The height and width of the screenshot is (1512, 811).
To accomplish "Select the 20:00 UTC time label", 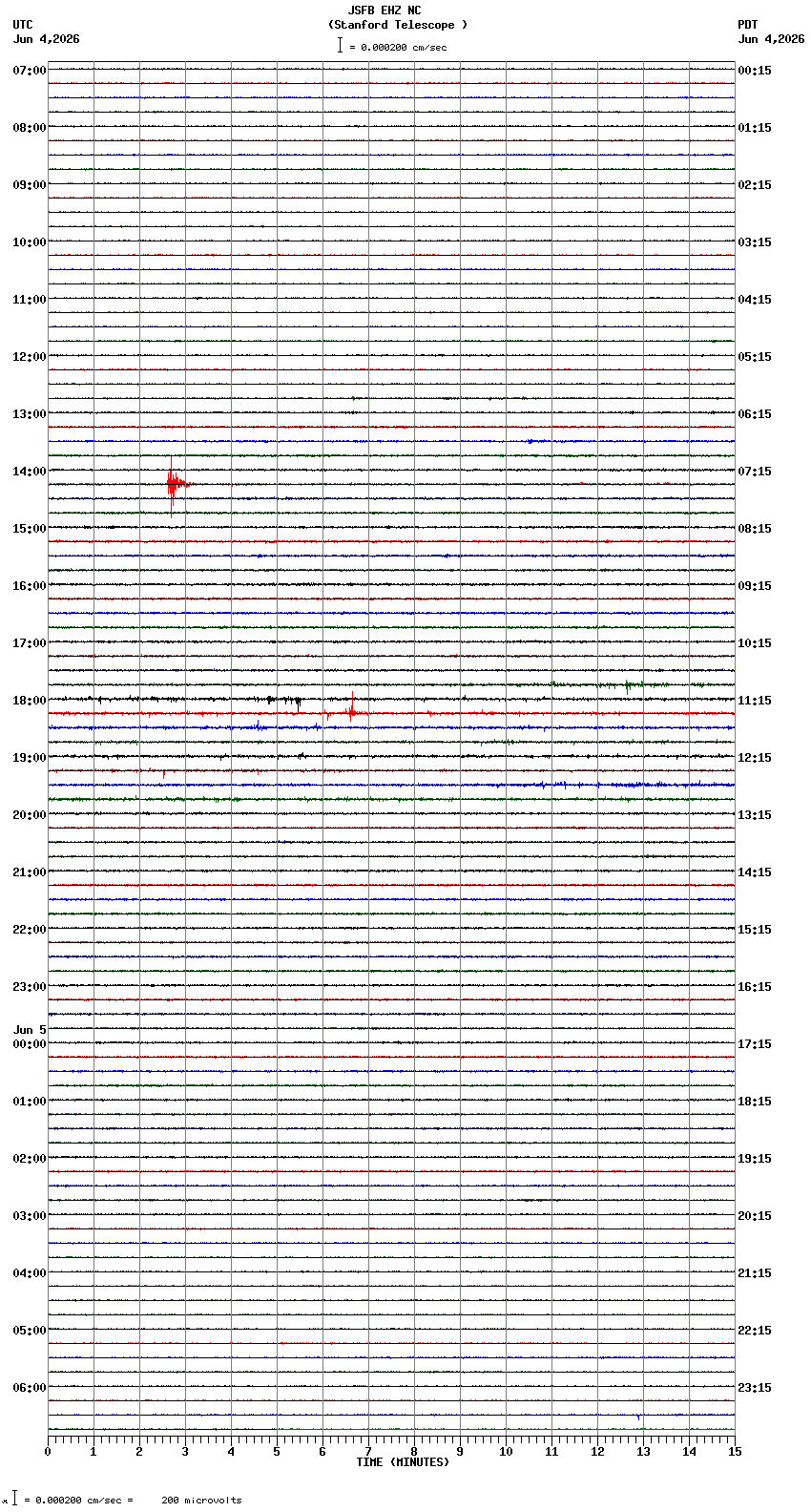I will tap(30, 815).
